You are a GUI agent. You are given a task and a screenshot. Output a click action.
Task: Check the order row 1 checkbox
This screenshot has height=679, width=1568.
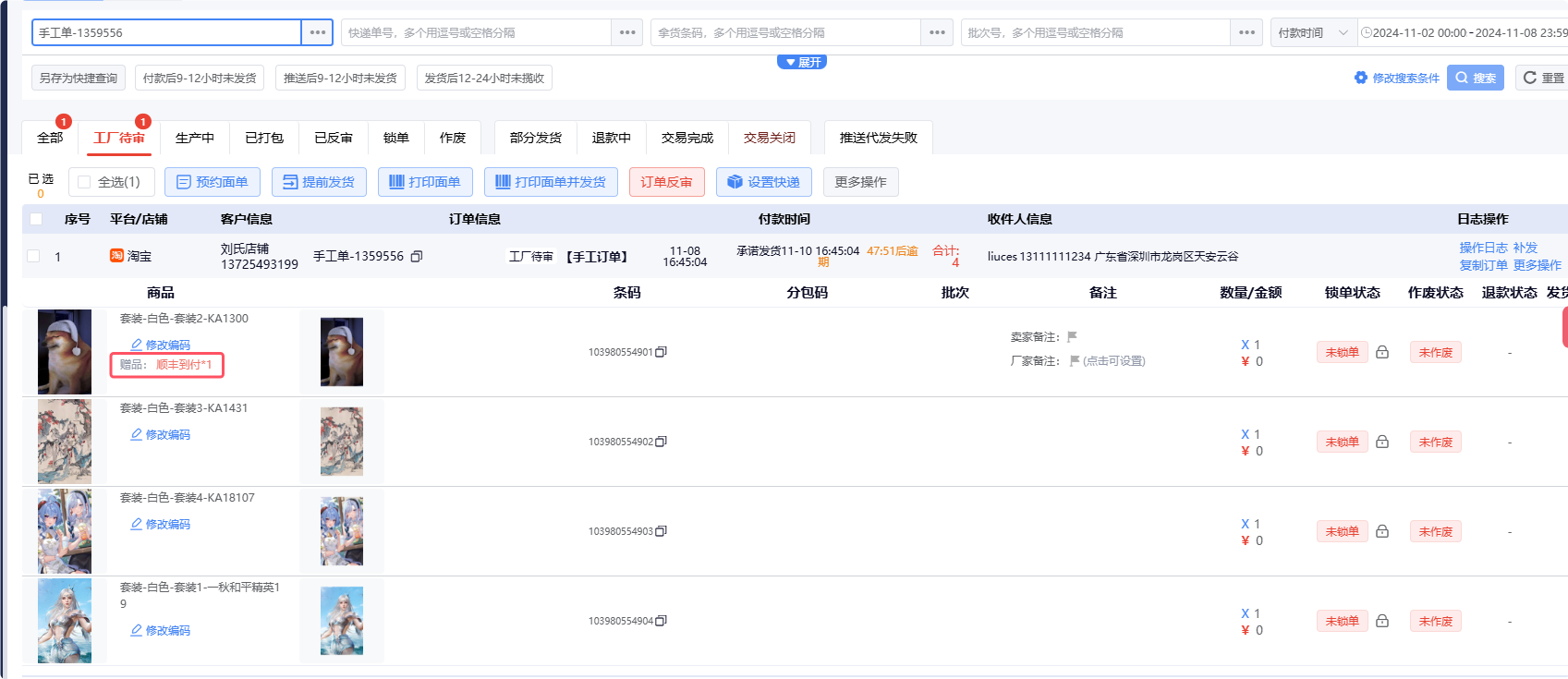[x=34, y=256]
